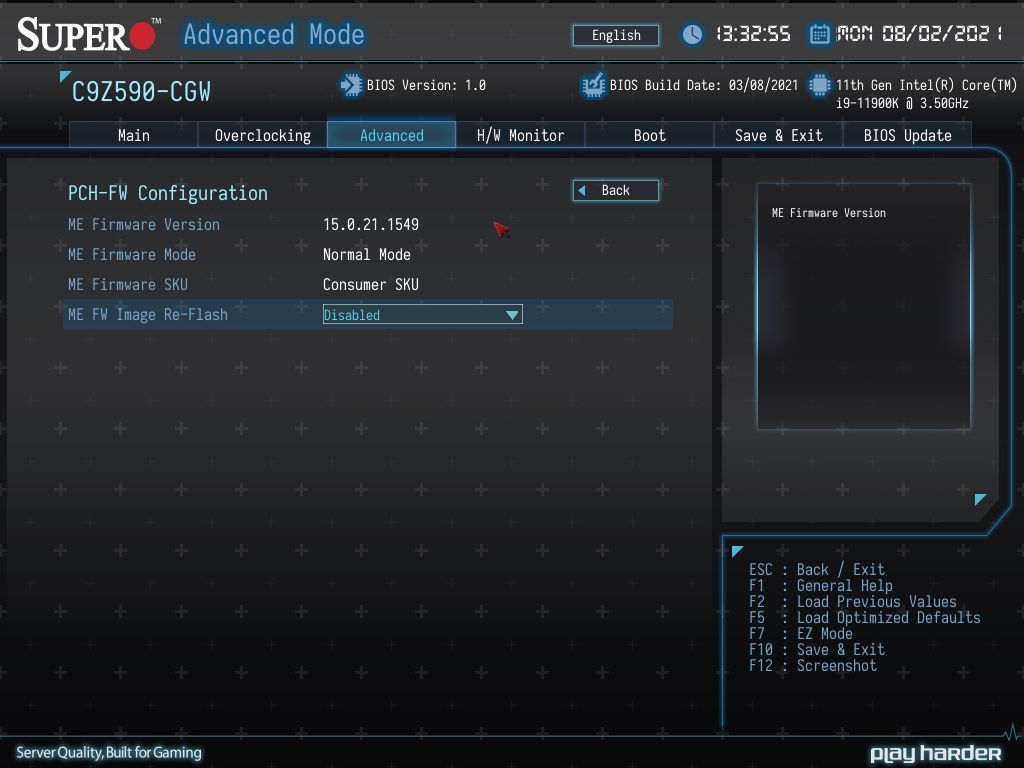Click the BIOS Build Date icon
This screenshot has width=1024, height=768.
tap(593, 86)
